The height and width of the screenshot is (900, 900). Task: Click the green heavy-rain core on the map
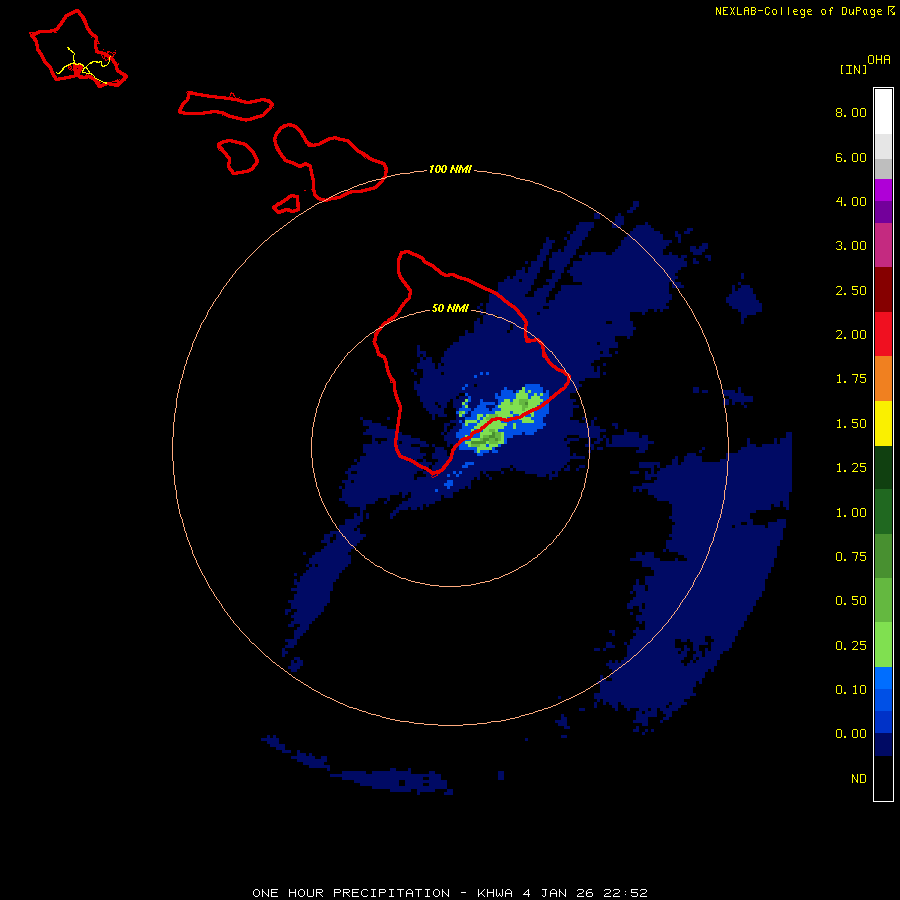[x=501, y=421]
